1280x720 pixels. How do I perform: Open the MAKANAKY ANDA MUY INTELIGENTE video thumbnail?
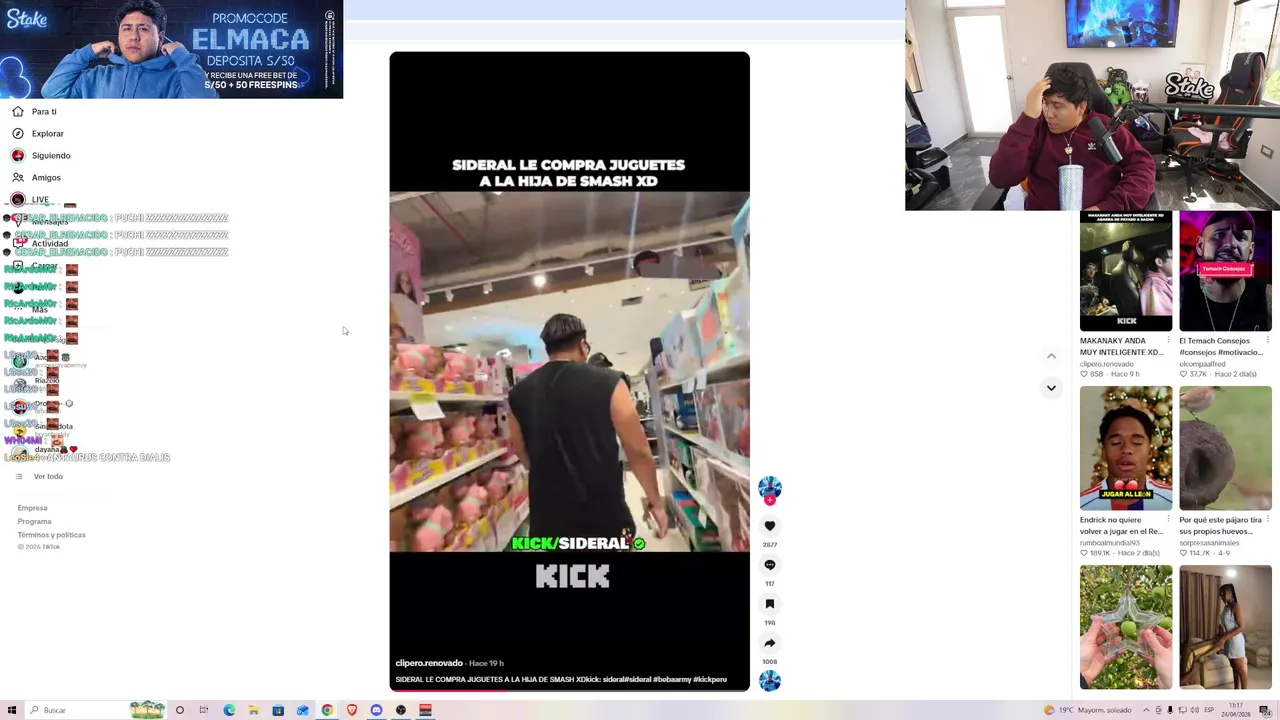click(x=1126, y=271)
